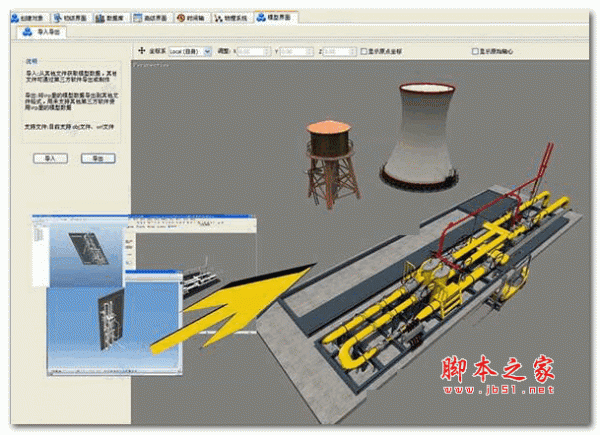Toggle the 显示物体轴心 checkbox

[x=475, y=50]
